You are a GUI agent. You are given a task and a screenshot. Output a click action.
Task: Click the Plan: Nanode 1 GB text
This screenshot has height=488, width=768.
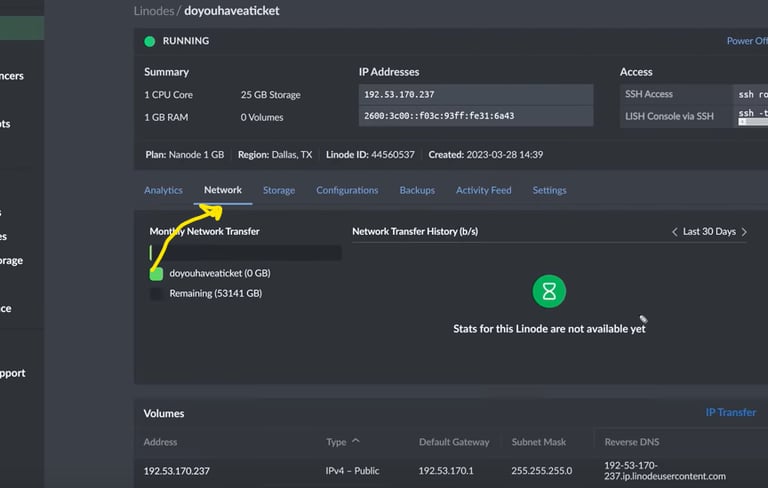[185, 155]
